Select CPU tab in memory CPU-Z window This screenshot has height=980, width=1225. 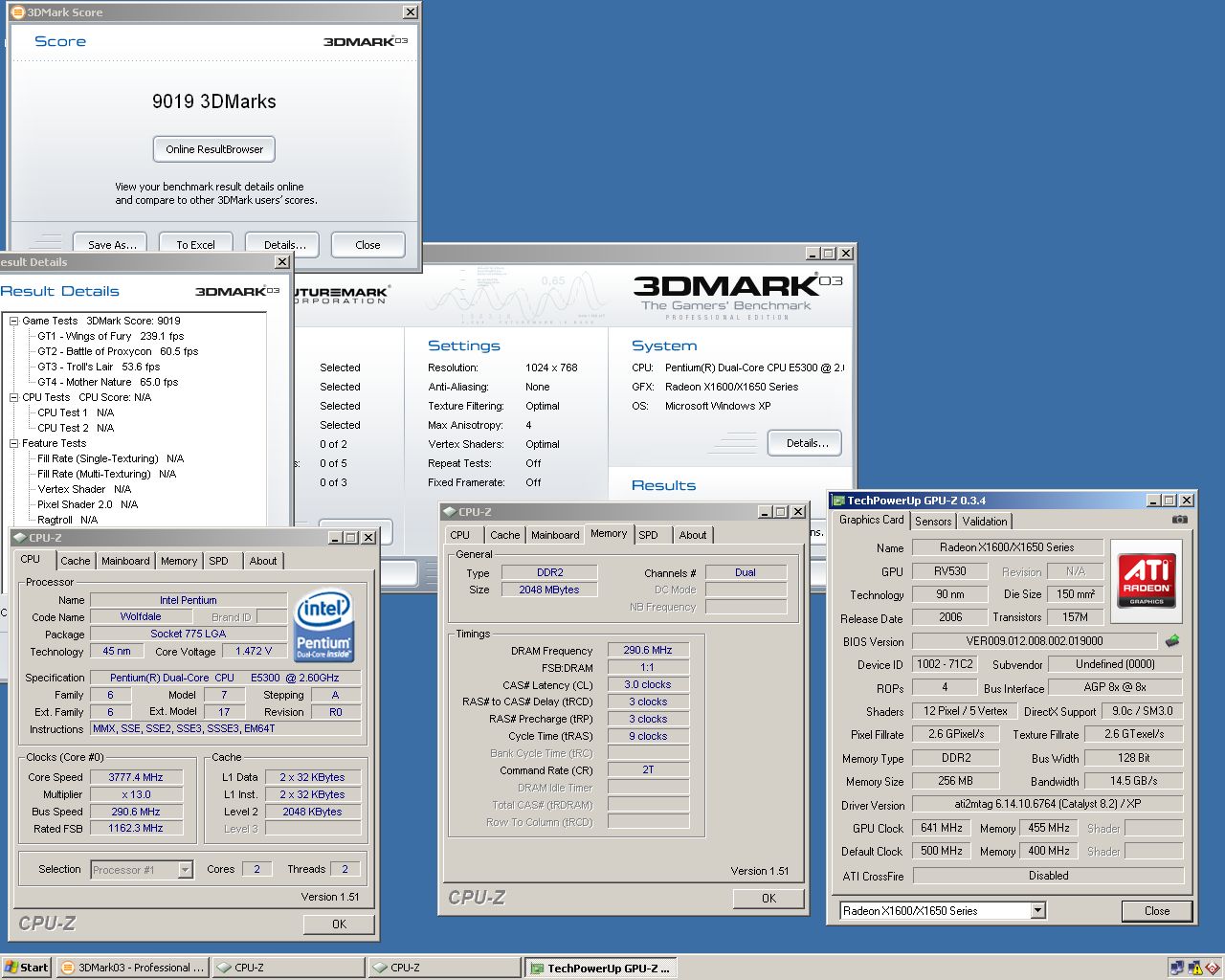tap(460, 535)
